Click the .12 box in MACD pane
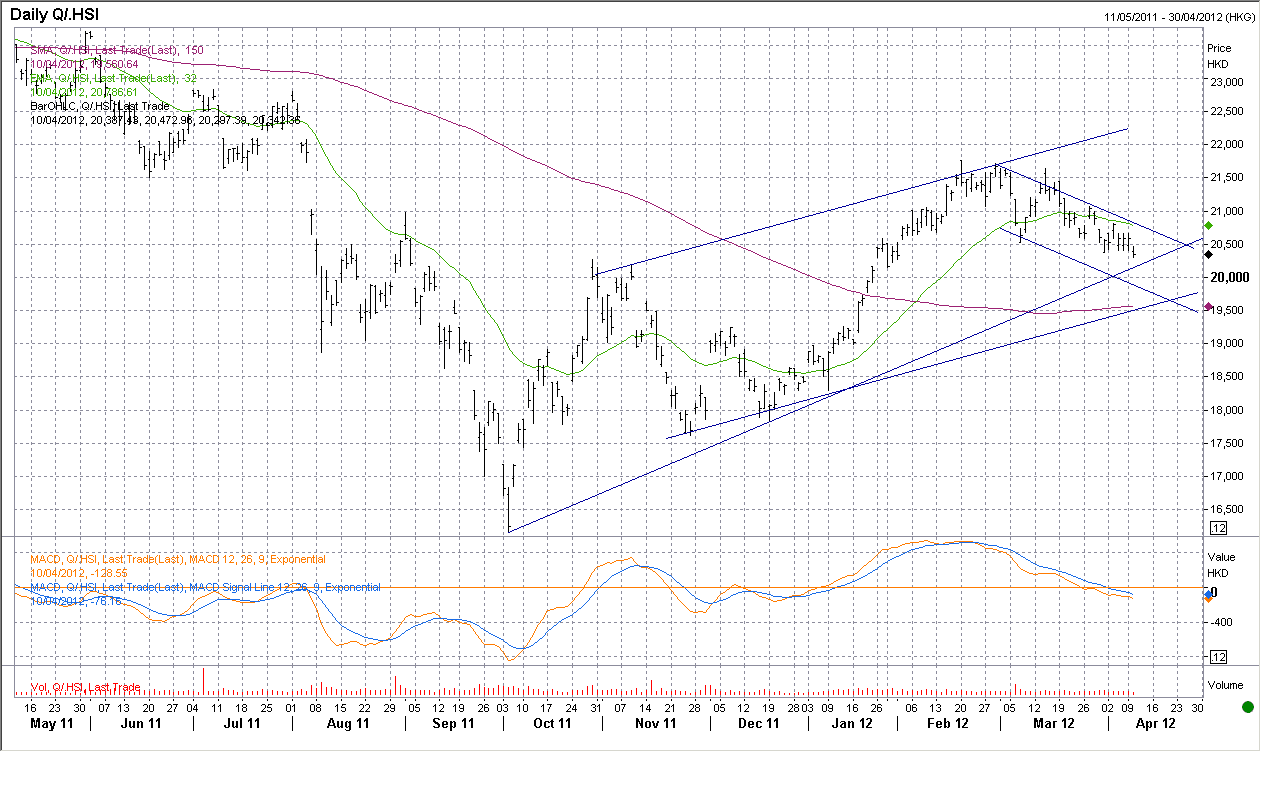 (x=1218, y=656)
